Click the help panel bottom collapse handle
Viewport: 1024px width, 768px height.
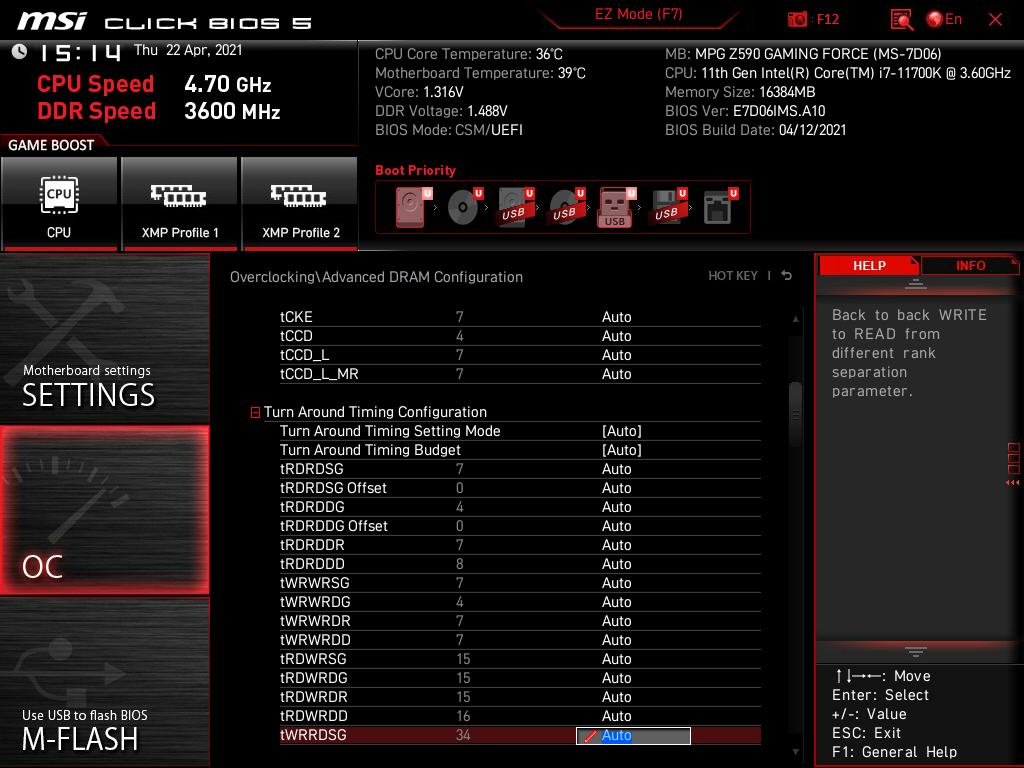click(916, 652)
